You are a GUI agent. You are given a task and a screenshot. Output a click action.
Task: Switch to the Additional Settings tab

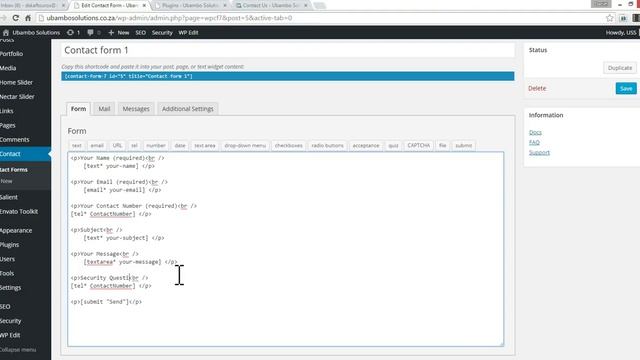188,109
